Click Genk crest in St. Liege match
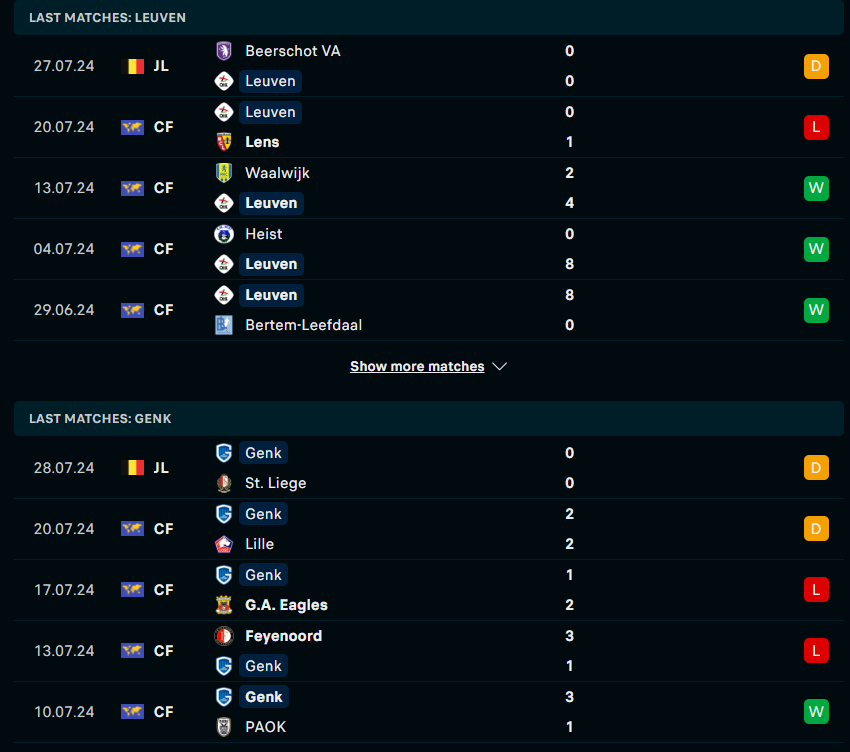Screen dimensions: 850x752 [224, 453]
